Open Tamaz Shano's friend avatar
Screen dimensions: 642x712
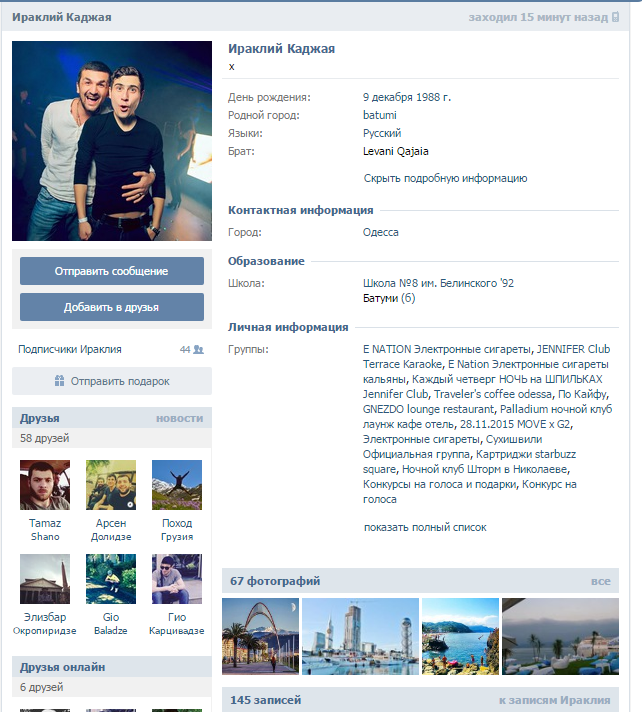click(x=45, y=485)
